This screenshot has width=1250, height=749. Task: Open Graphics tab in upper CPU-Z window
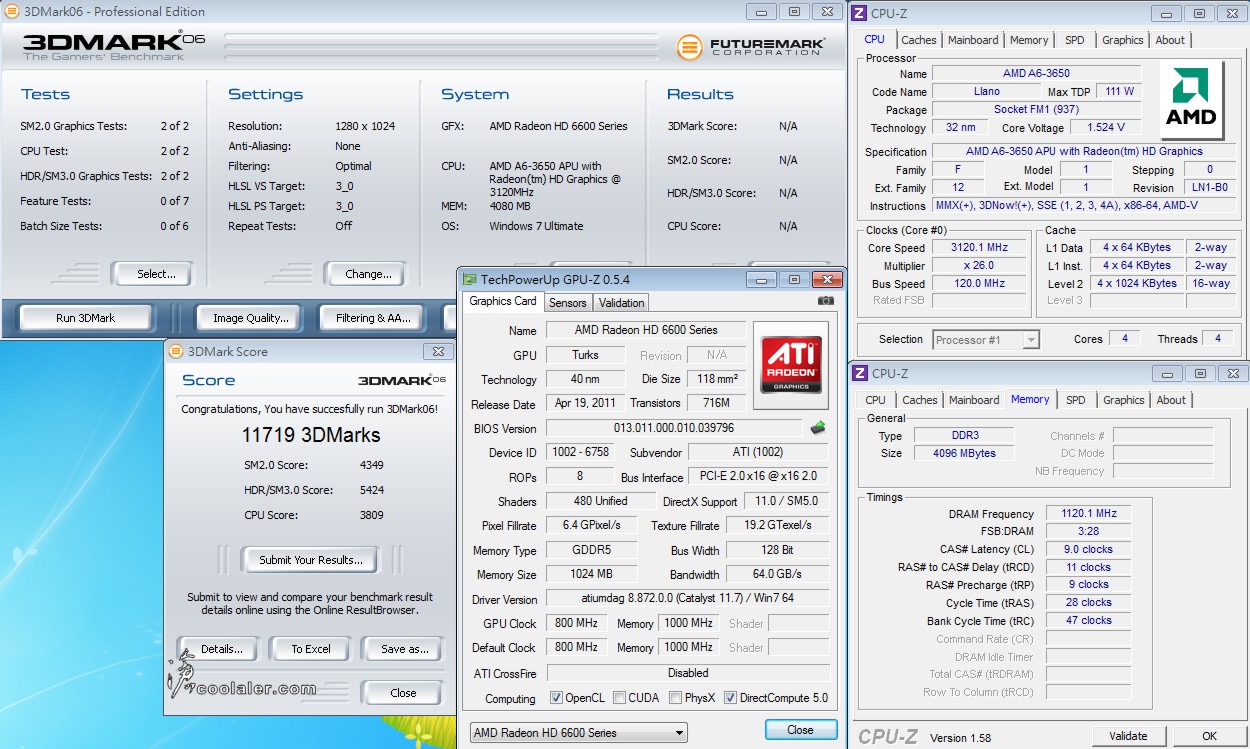coord(1122,40)
